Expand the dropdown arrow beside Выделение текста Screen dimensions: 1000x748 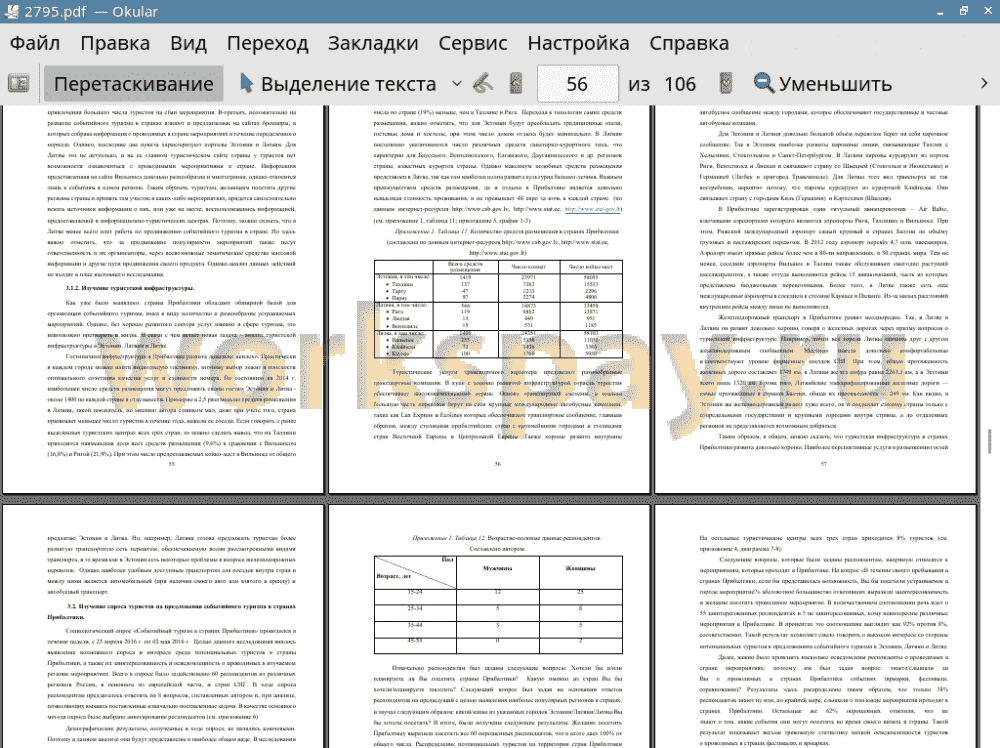point(457,84)
